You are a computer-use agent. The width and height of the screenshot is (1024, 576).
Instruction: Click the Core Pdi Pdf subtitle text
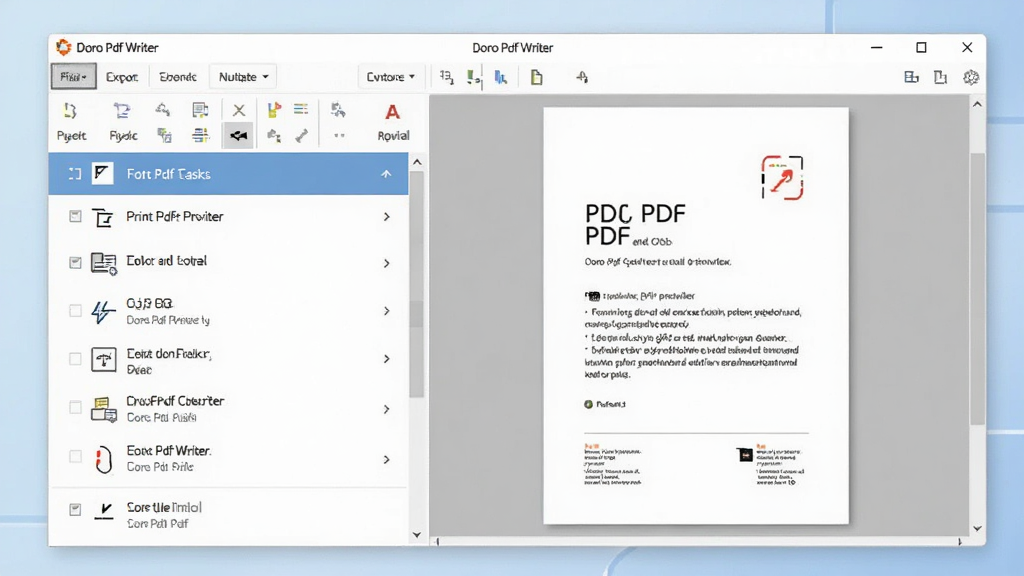tap(157, 524)
